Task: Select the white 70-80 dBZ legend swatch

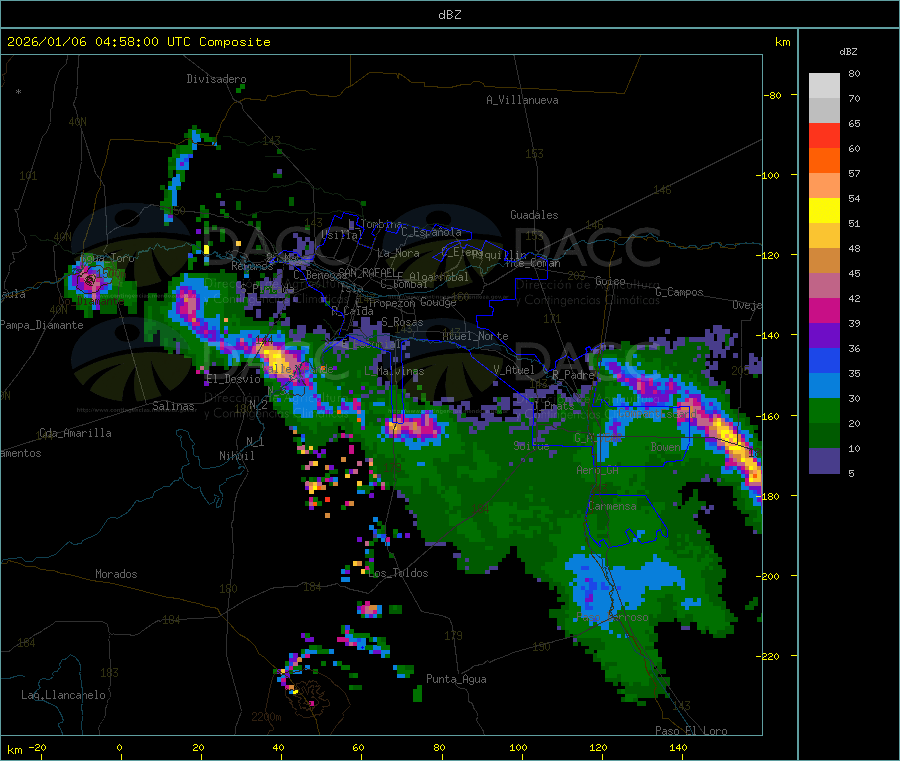Action: pyautogui.click(x=824, y=86)
